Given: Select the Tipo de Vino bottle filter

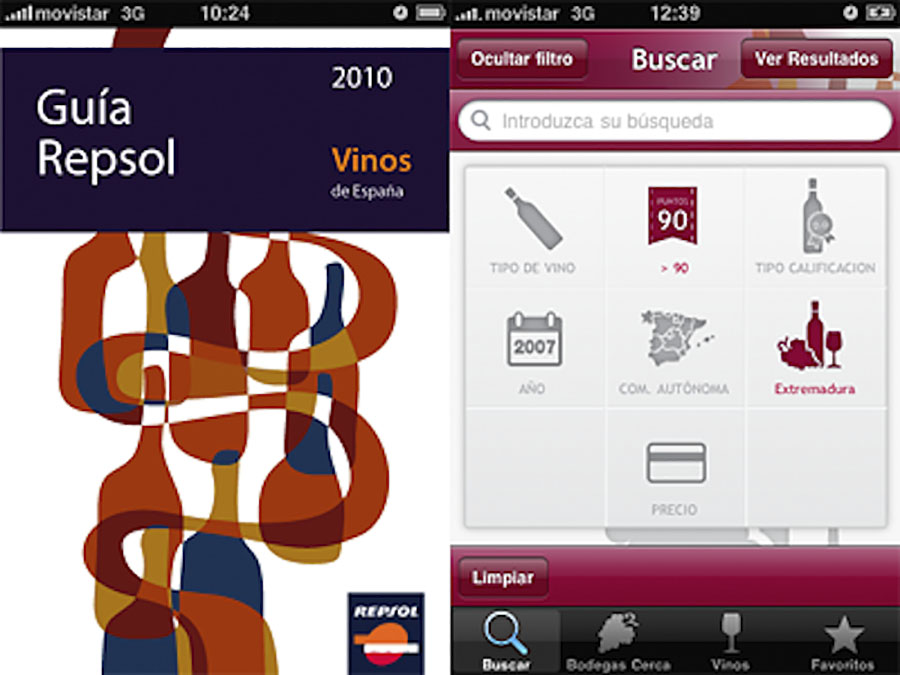Looking at the screenshot, I should click(533, 229).
